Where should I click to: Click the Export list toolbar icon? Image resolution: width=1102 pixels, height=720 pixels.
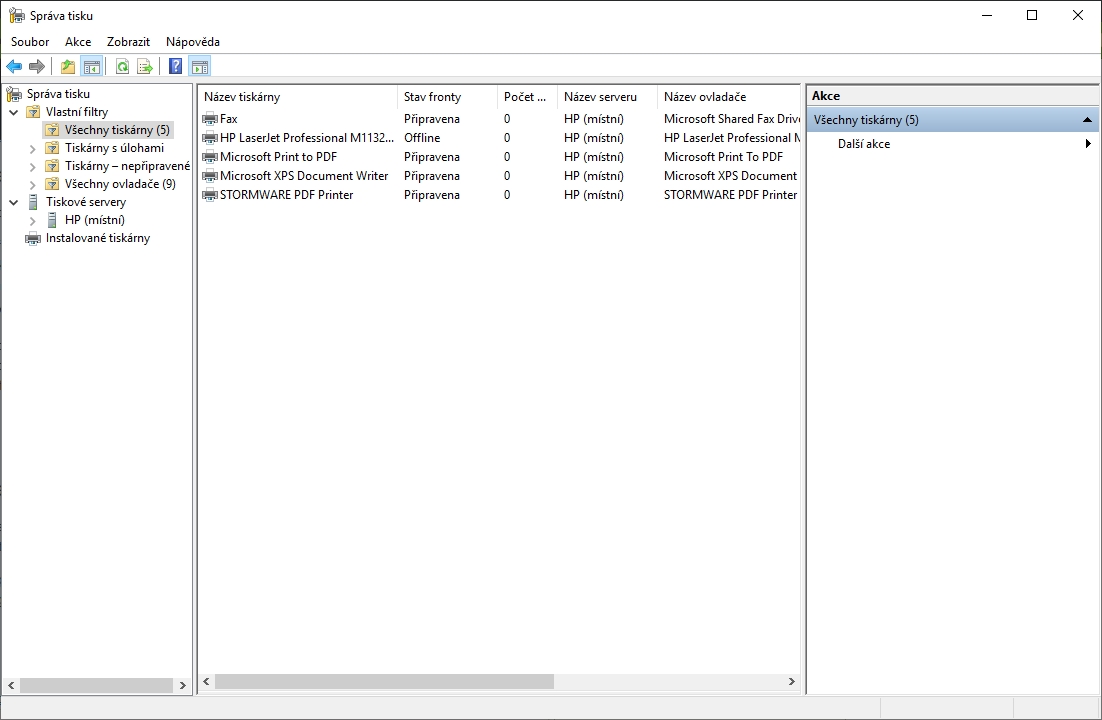pos(144,66)
